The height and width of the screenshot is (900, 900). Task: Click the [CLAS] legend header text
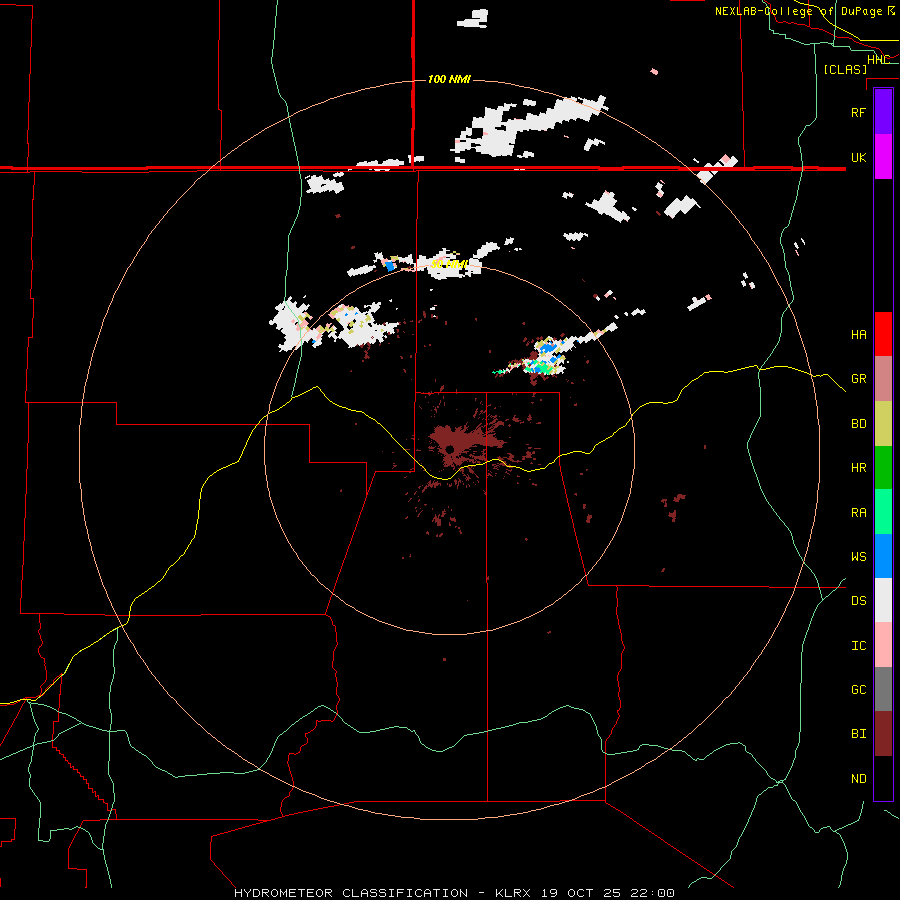(845, 69)
